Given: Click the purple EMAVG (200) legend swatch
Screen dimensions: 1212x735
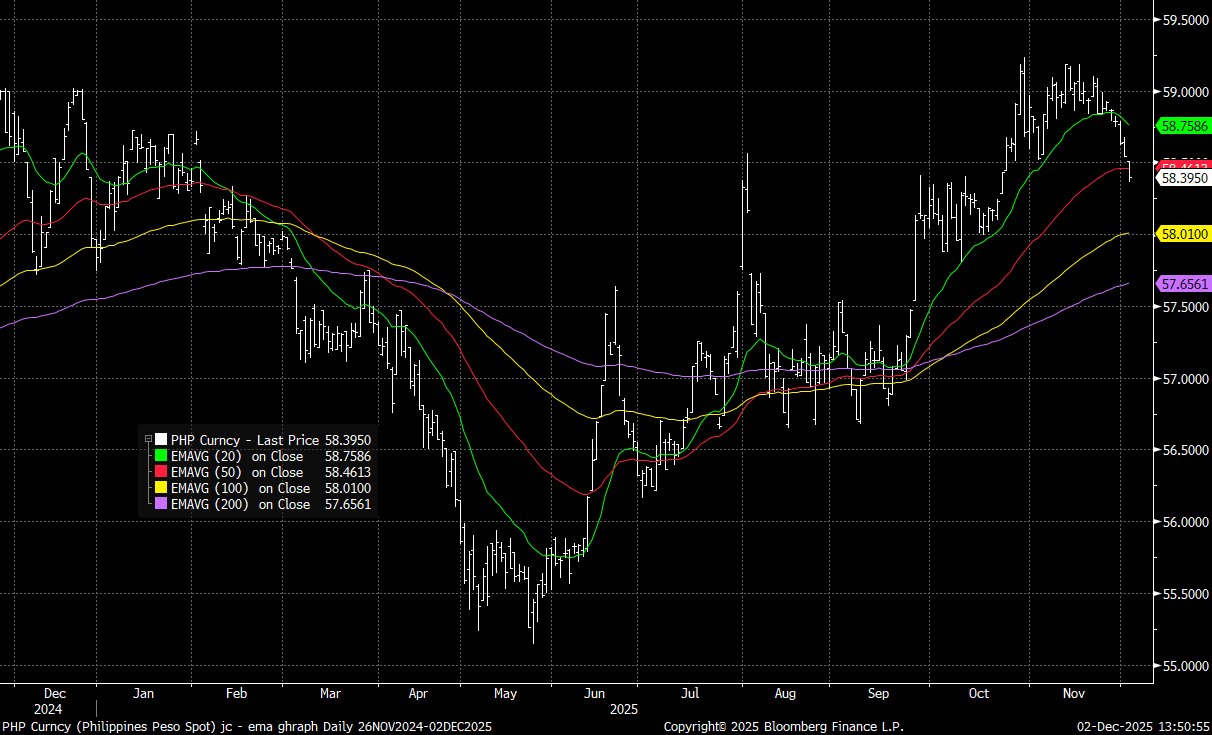Looking at the screenshot, I should 160,504.
